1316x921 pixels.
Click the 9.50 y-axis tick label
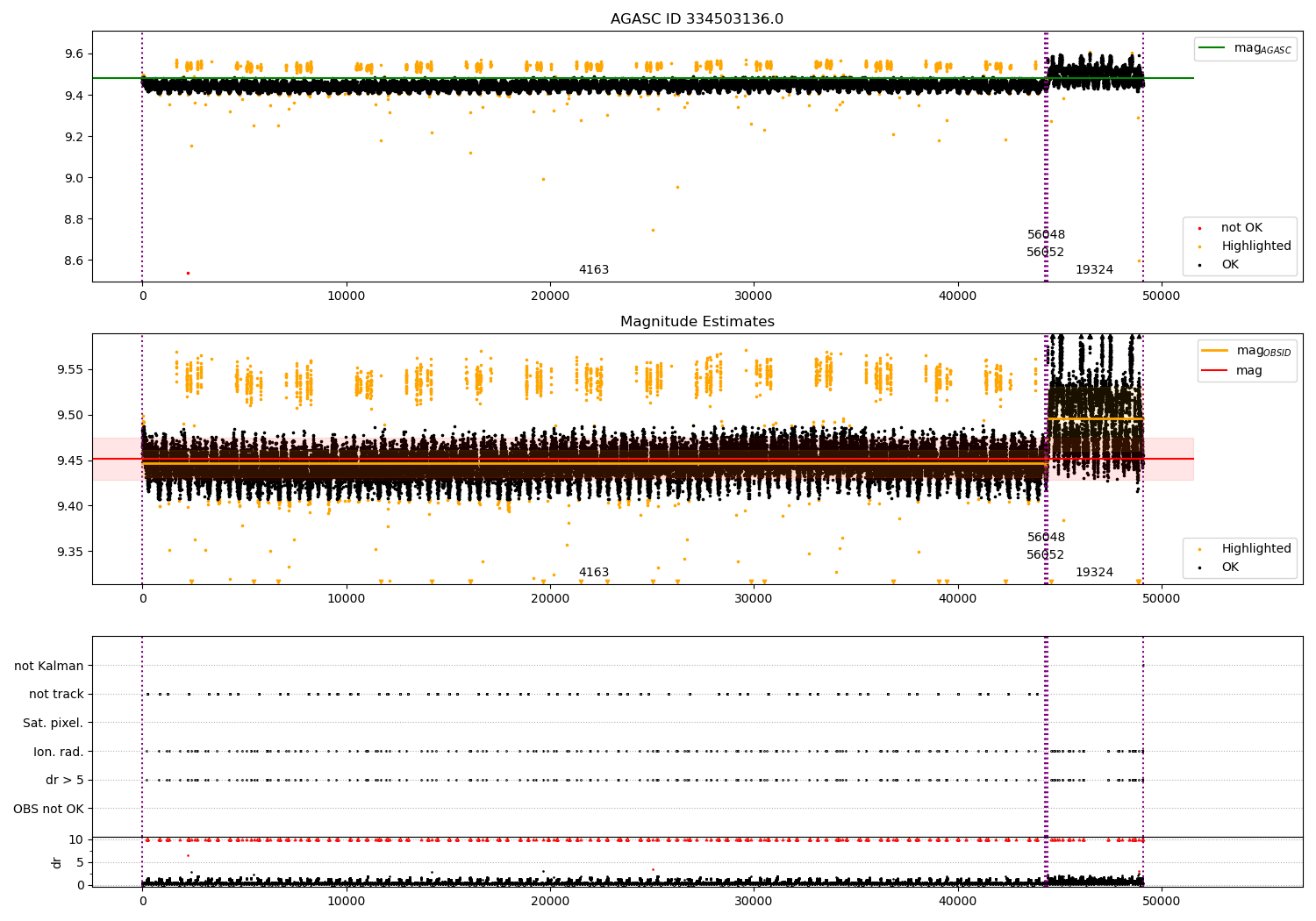[69, 415]
